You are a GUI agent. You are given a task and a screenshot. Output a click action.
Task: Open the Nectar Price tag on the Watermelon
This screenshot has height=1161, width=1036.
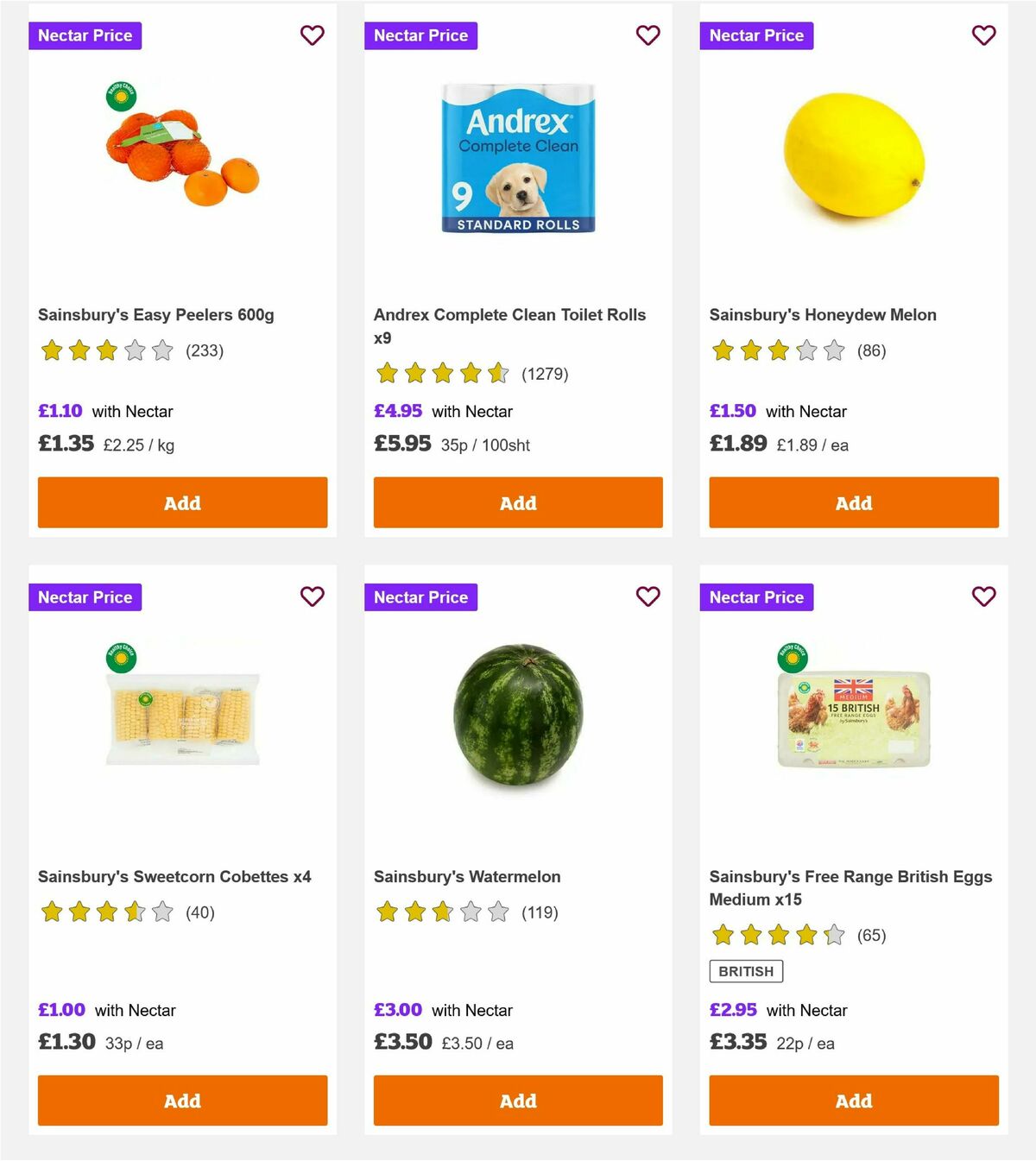420,596
